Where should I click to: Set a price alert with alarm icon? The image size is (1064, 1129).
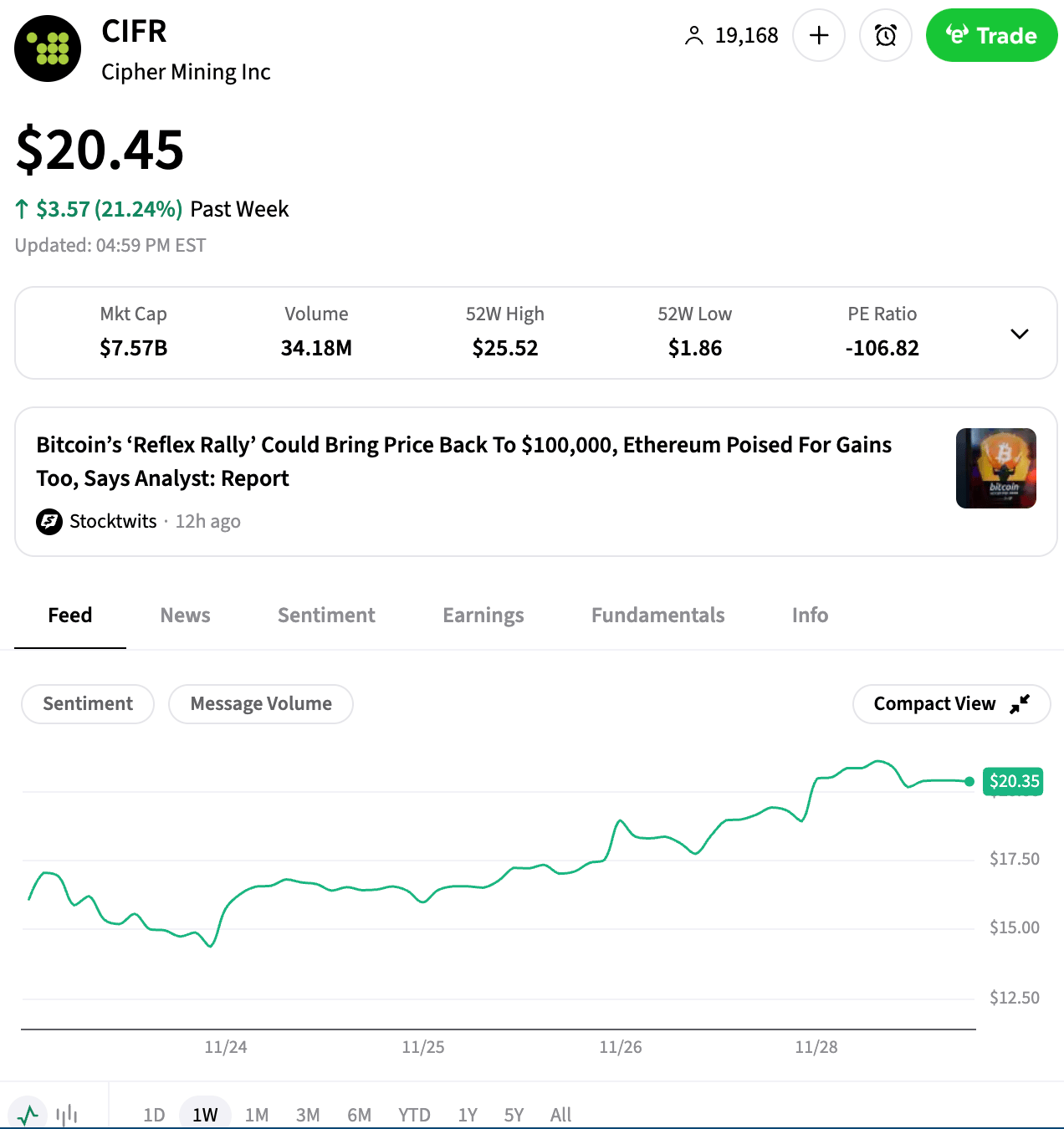[885, 35]
